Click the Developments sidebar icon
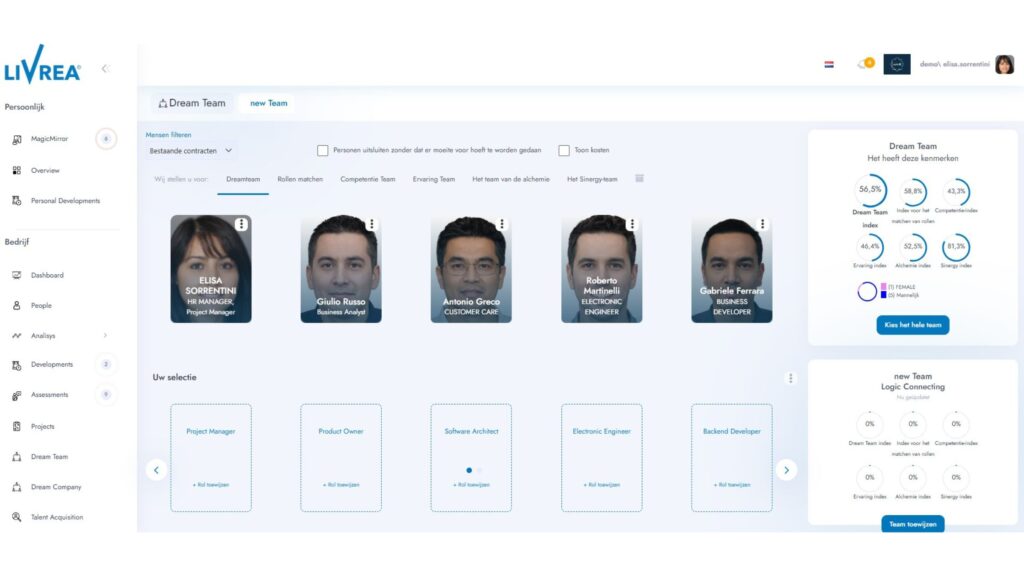Screen dimensions: 1024x576 coord(17,365)
